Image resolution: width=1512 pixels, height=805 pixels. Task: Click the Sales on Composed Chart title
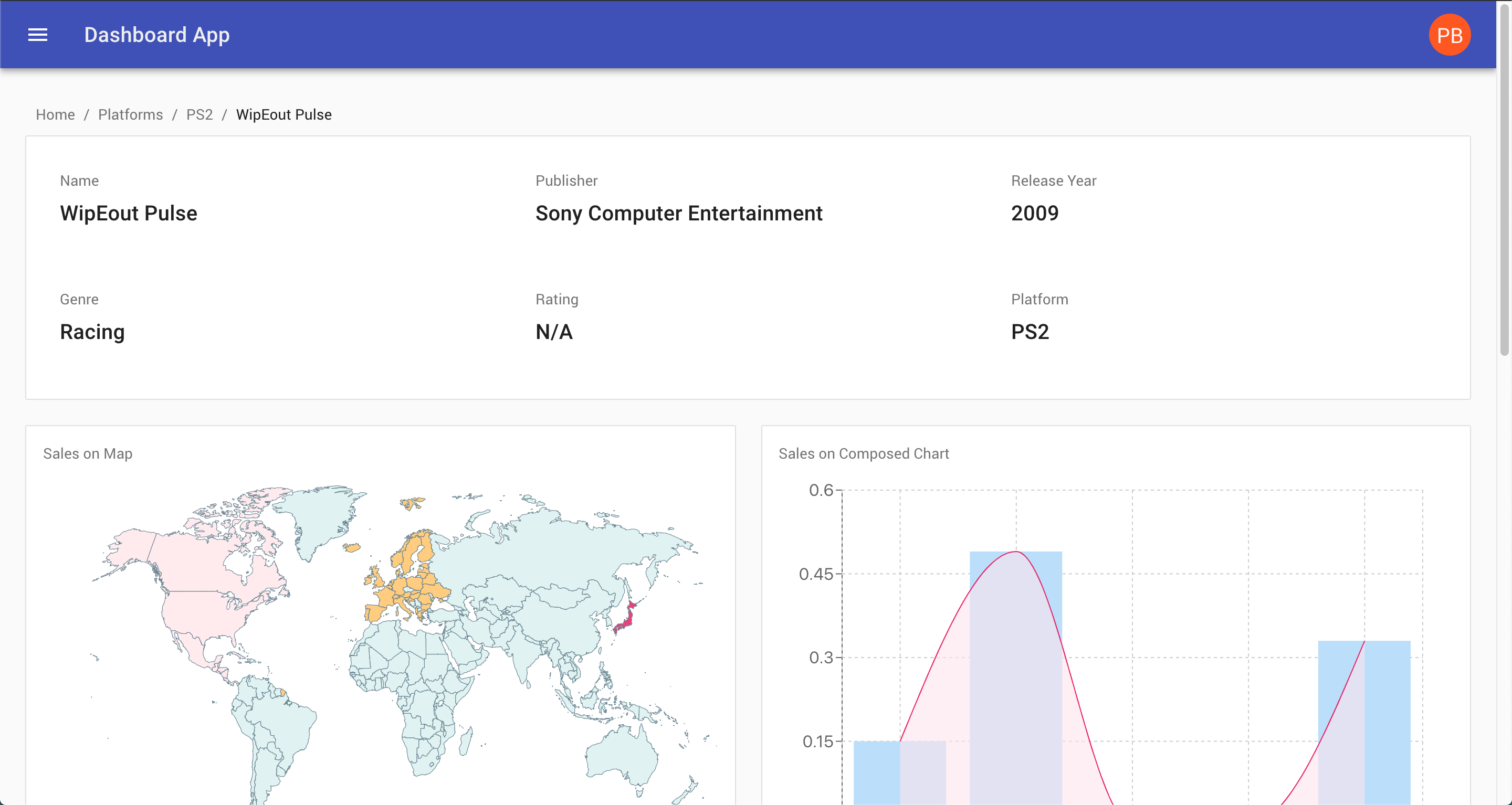click(x=864, y=453)
